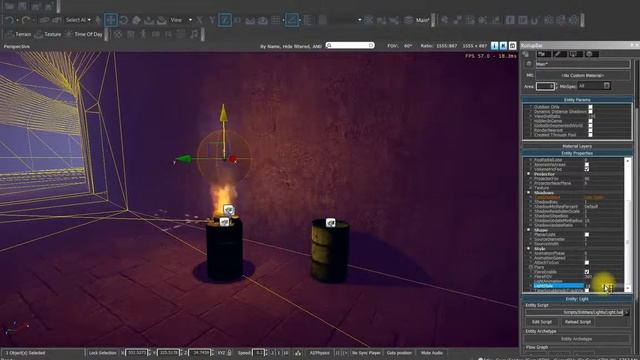Toggle the Outdoor Only checkbox
This screenshot has height=360, width=640.
tap(590, 107)
